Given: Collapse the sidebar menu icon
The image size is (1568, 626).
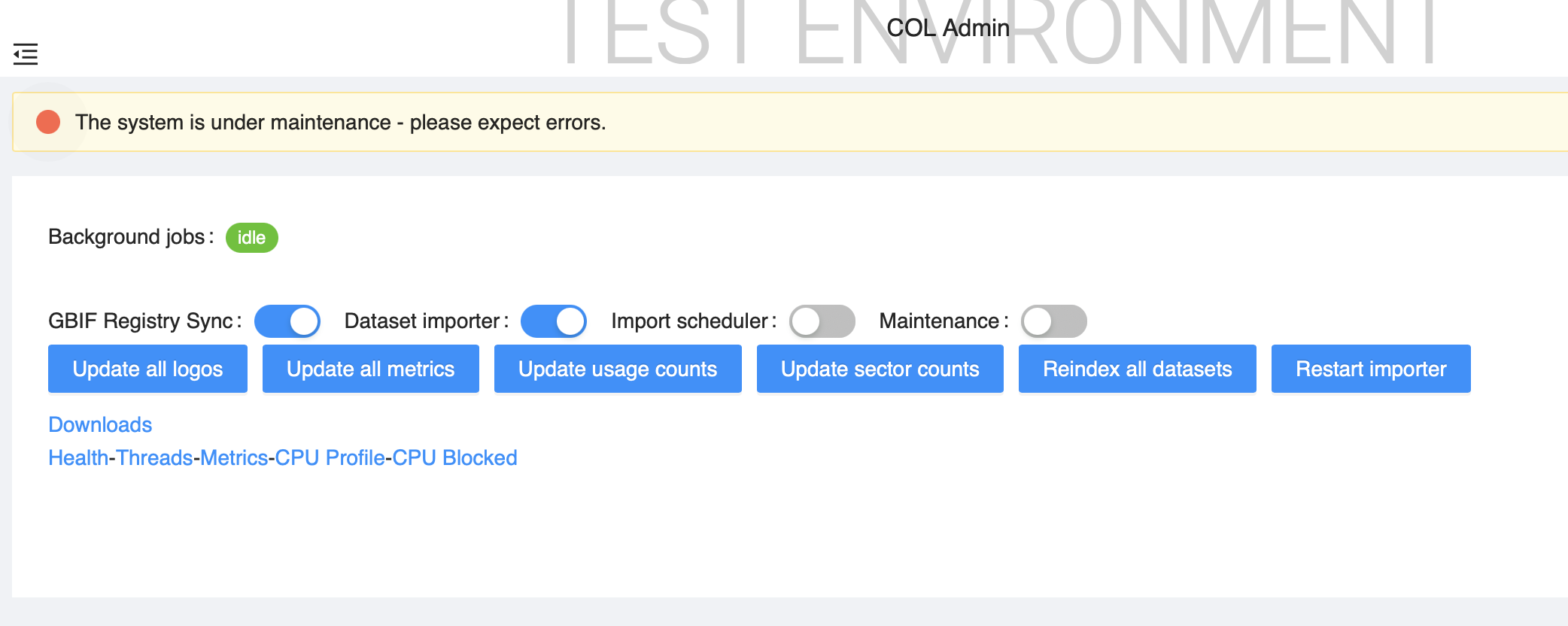Looking at the screenshot, I should [x=26, y=54].
